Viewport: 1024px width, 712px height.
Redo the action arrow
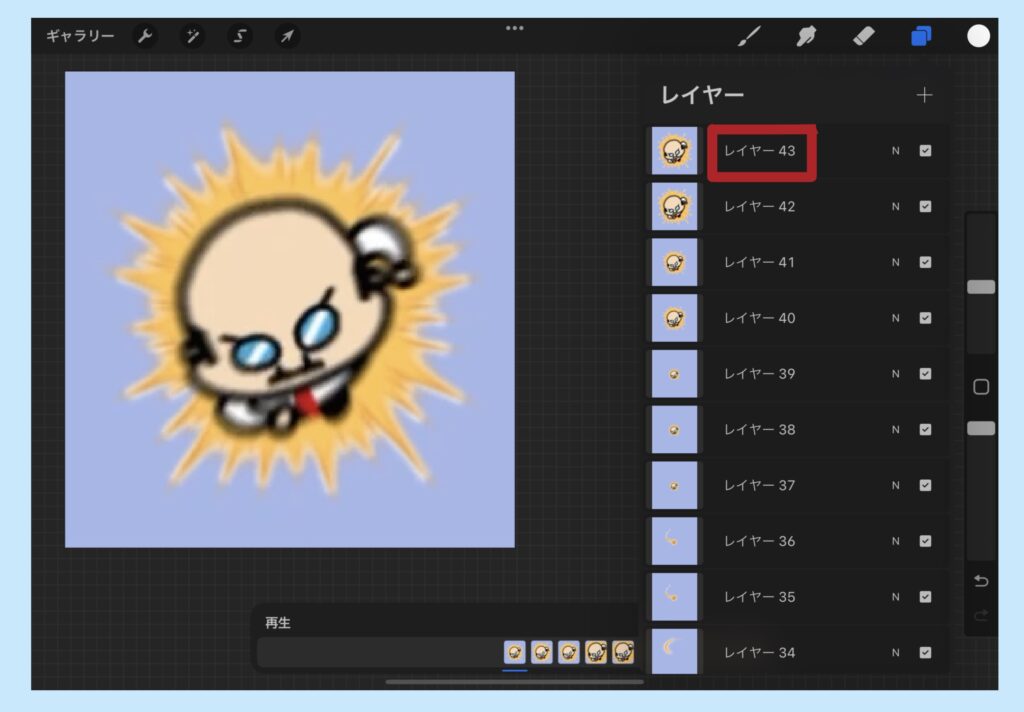click(981, 615)
